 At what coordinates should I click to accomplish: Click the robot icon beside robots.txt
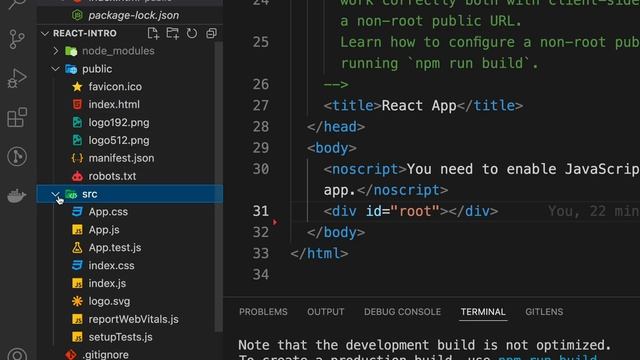[77, 176]
